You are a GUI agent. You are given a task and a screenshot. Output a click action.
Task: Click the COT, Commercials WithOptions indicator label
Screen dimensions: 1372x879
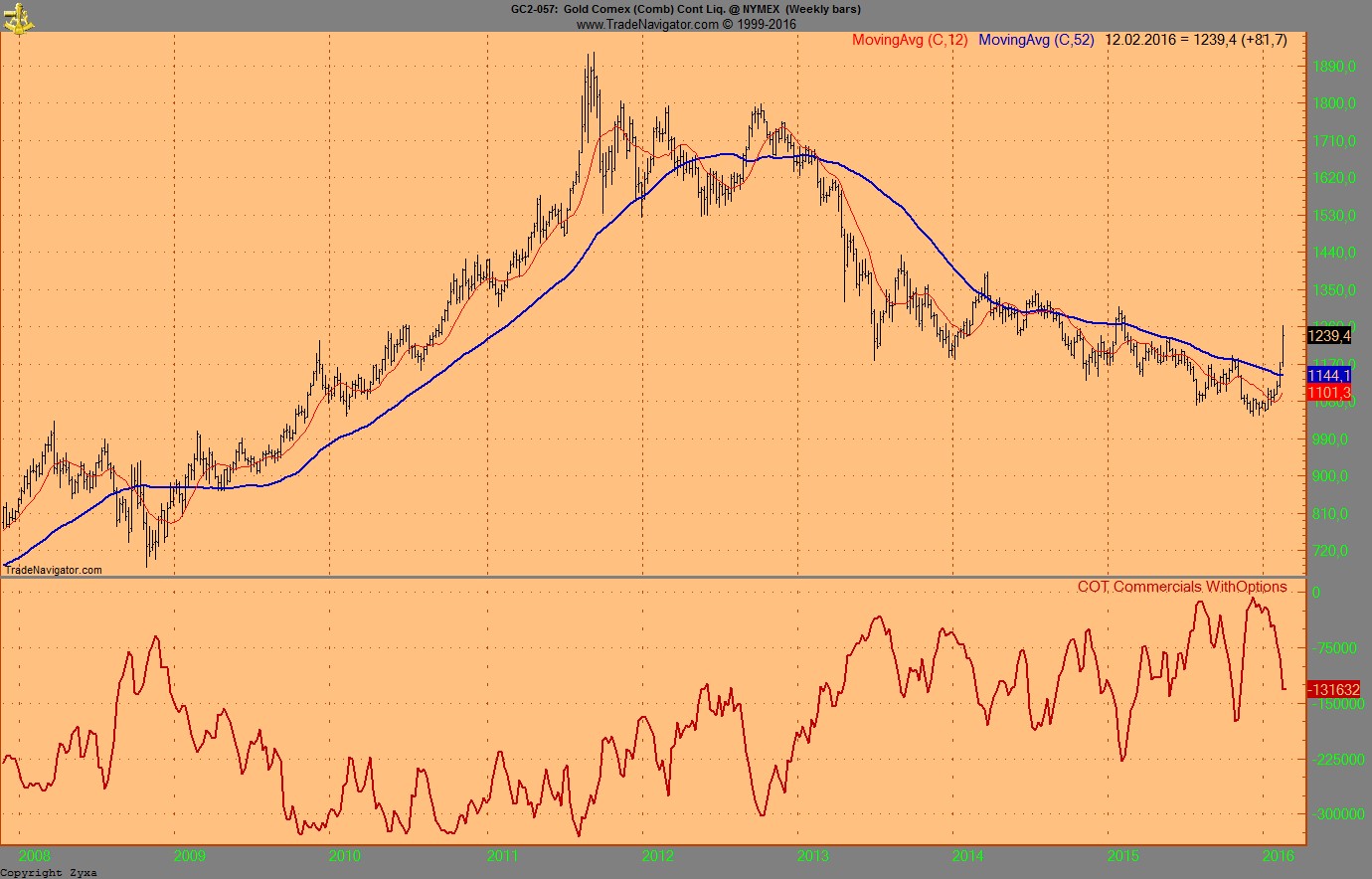[x=1182, y=587]
